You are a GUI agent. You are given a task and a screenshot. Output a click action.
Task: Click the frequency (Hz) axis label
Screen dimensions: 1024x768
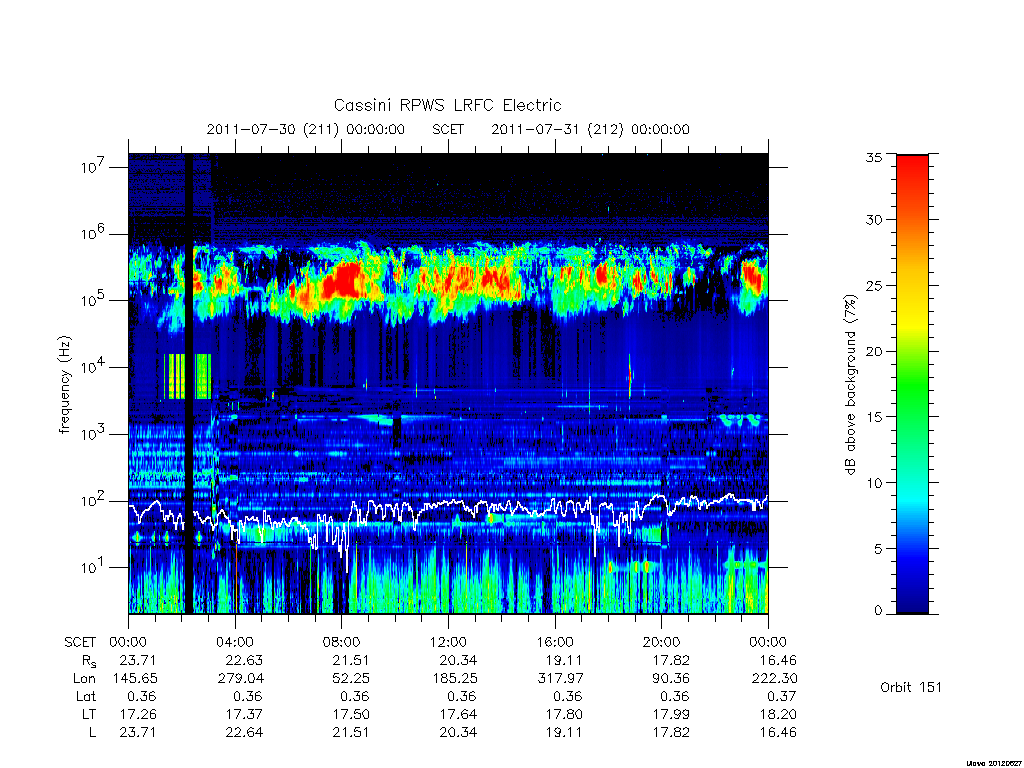pyautogui.click(x=64, y=385)
